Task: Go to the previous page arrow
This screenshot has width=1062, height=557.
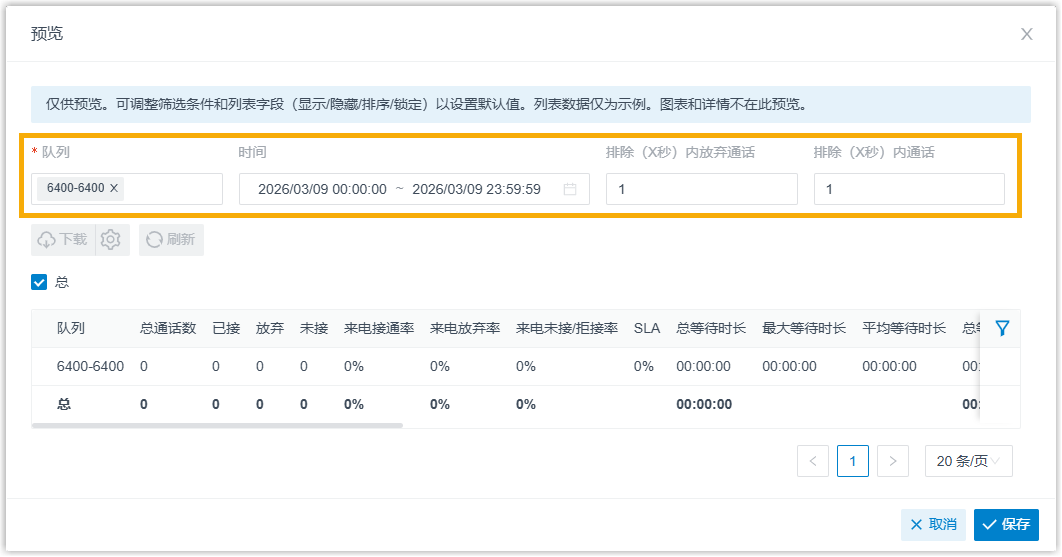Action: [x=813, y=461]
